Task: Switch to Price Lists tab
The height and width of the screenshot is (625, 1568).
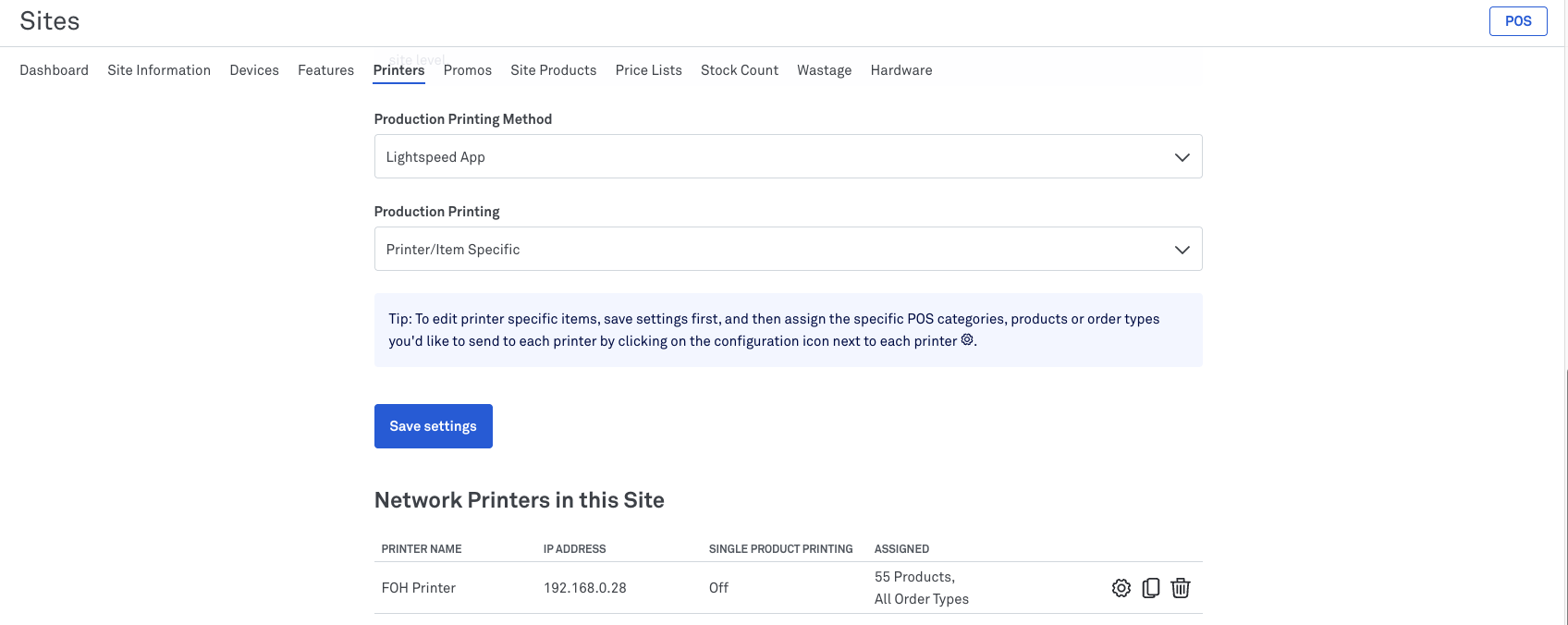Action: point(649,70)
